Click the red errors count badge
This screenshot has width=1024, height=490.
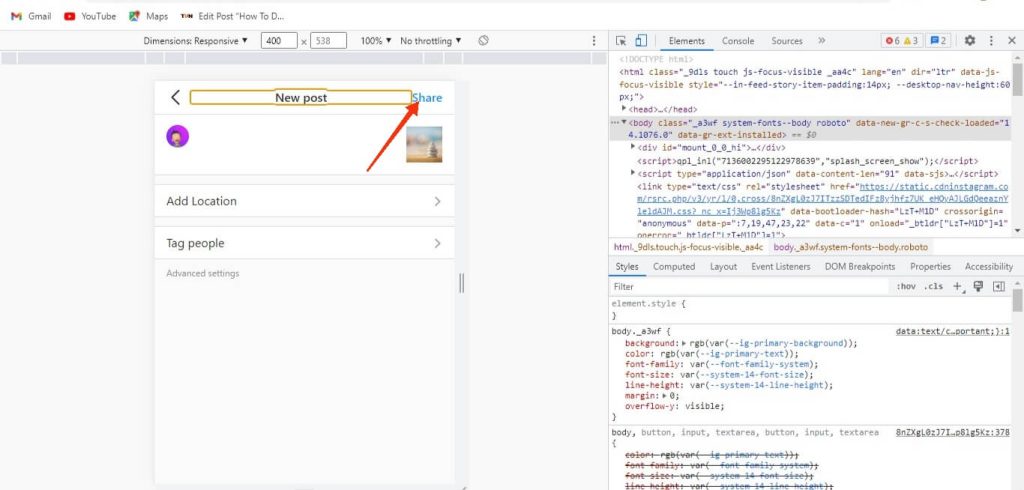point(892,41)
